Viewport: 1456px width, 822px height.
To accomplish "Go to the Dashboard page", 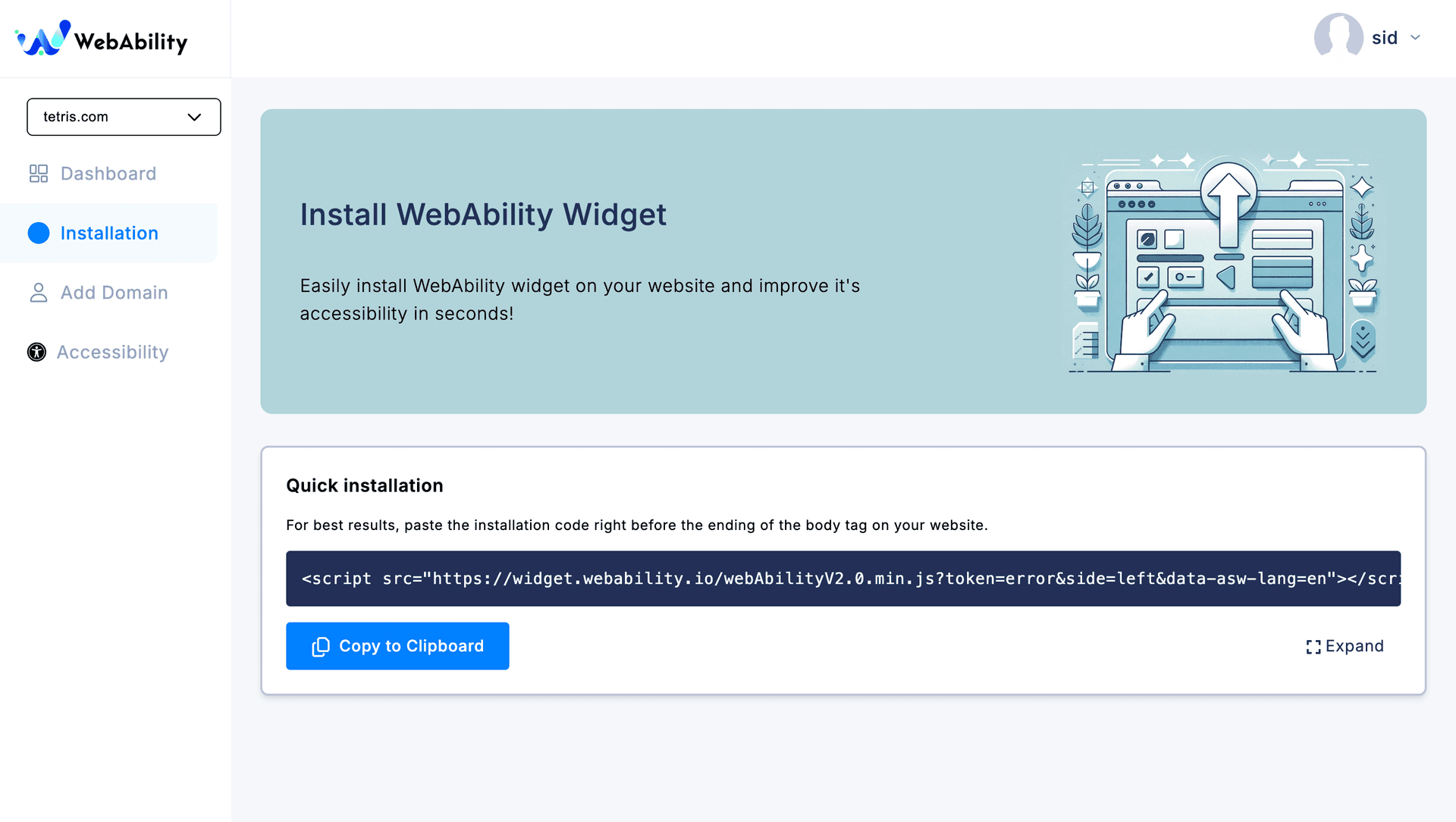I will (108, 174).
